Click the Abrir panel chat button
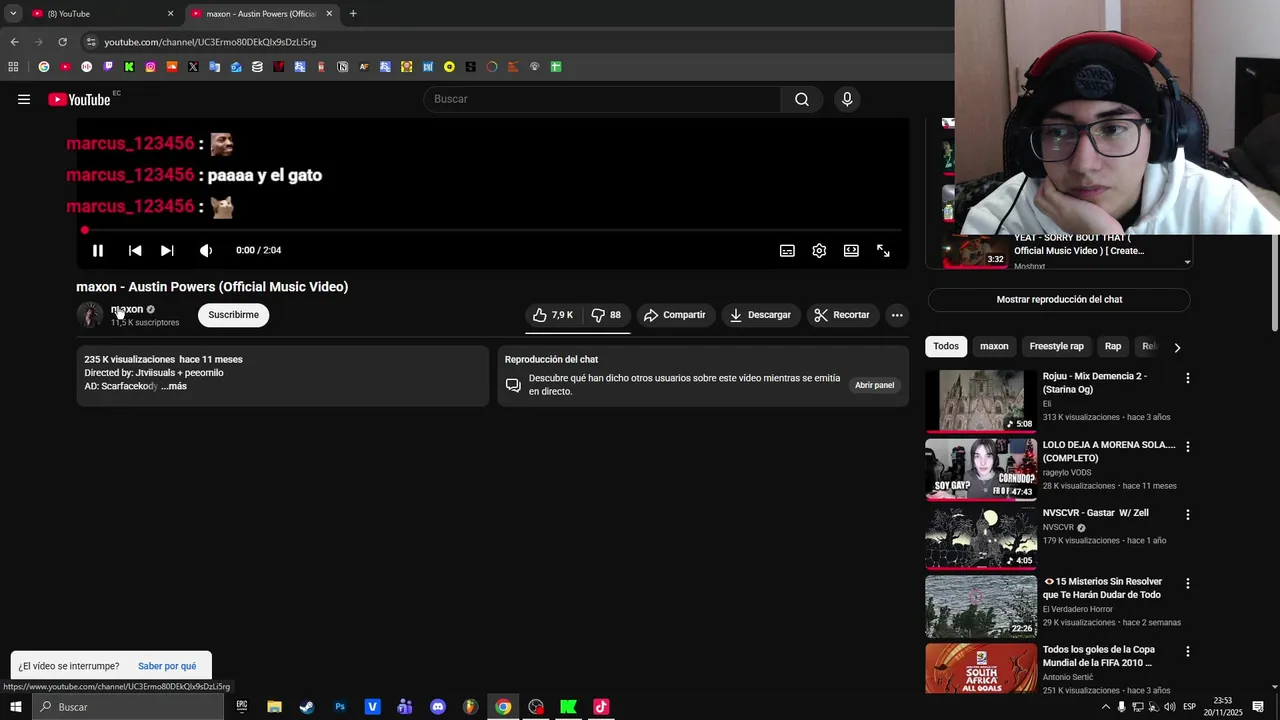The image size is (1280, 720). tap(874, 385)
